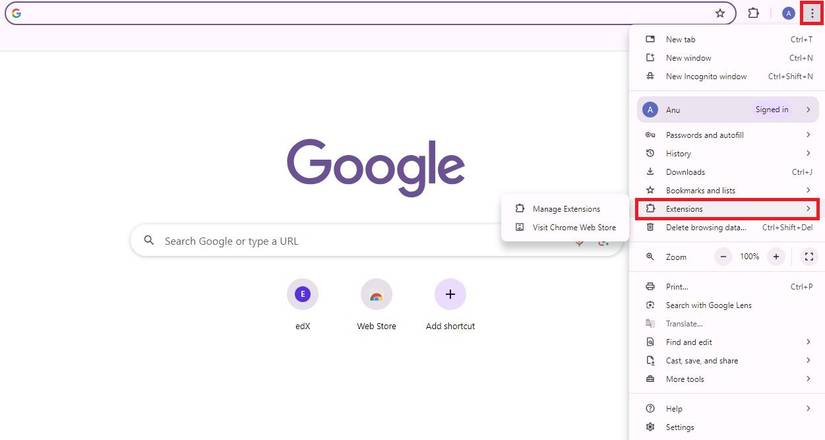The height and width of the screenshot is (440, 825).
Task: Expand the Passwords and autofill submenu
Action: [727, 135]
